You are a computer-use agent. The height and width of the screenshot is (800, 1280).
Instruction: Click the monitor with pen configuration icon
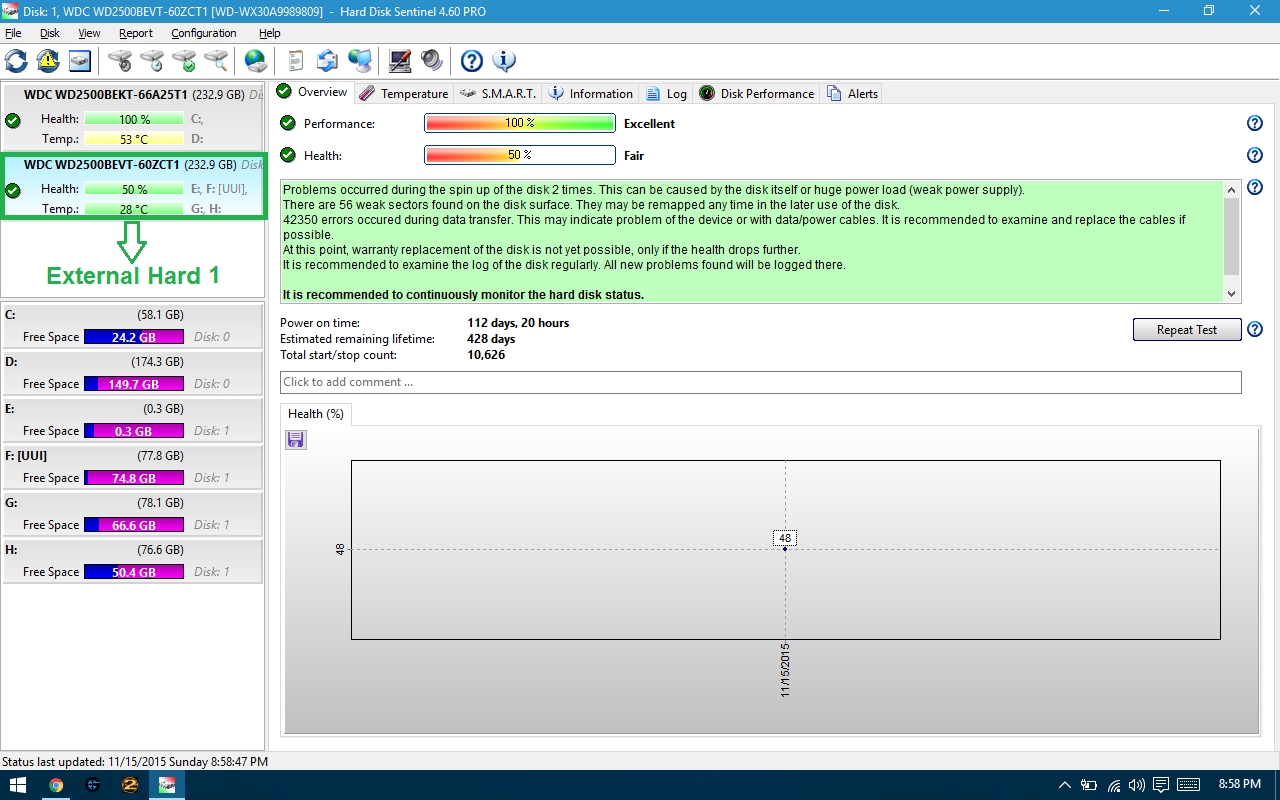[400, 61]
